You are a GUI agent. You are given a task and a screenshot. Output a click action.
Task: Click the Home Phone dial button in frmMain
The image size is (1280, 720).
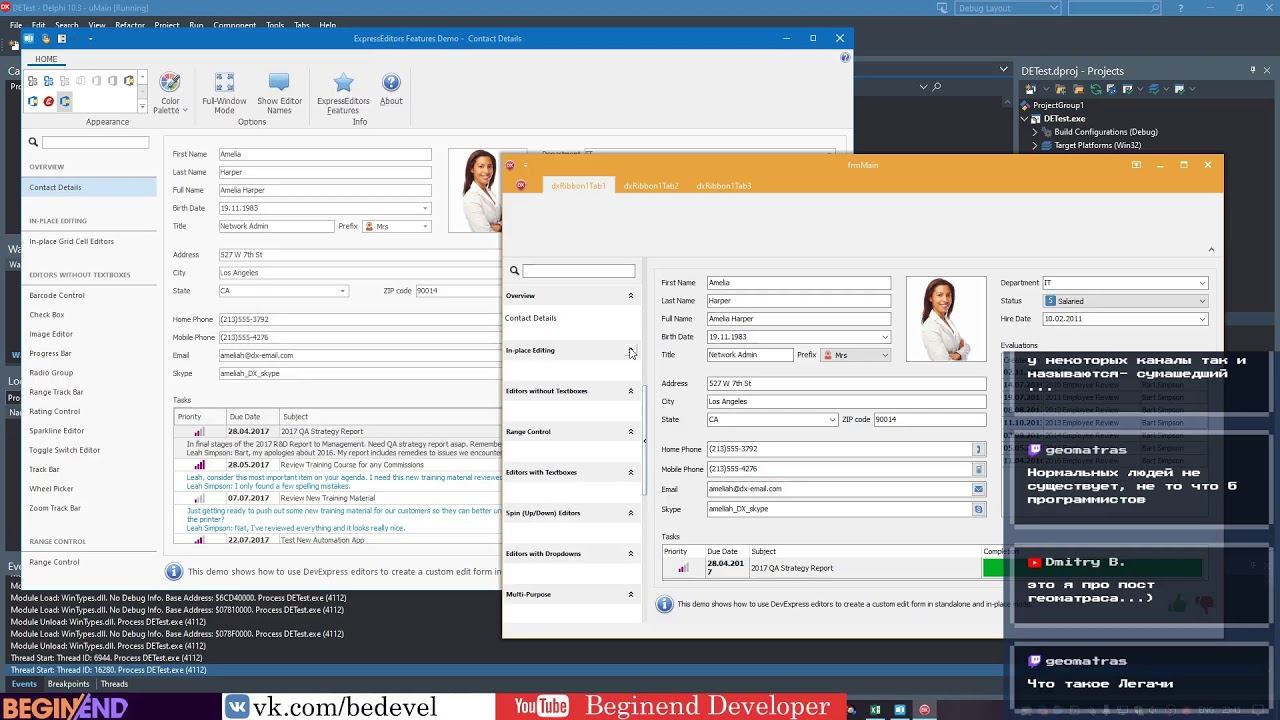(978, 449)
